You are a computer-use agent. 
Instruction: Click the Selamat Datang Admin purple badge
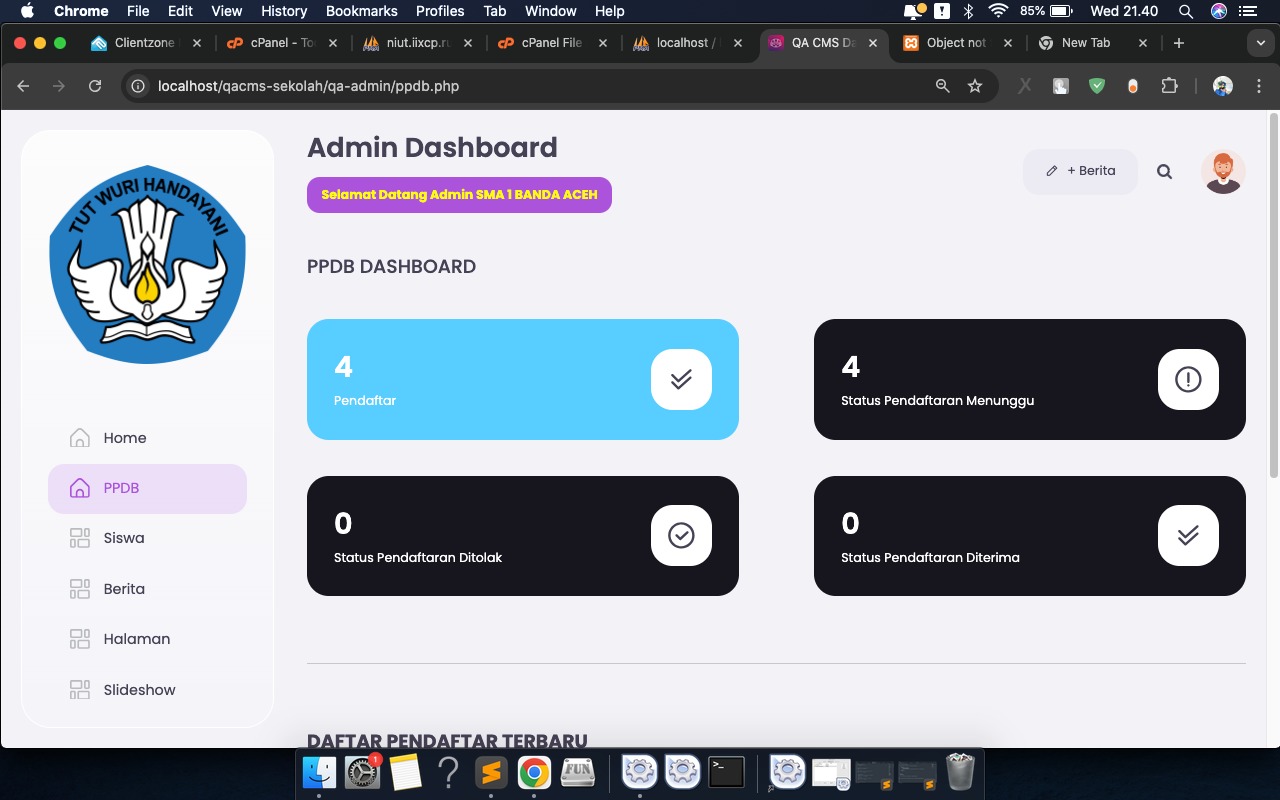coord(459,195)
